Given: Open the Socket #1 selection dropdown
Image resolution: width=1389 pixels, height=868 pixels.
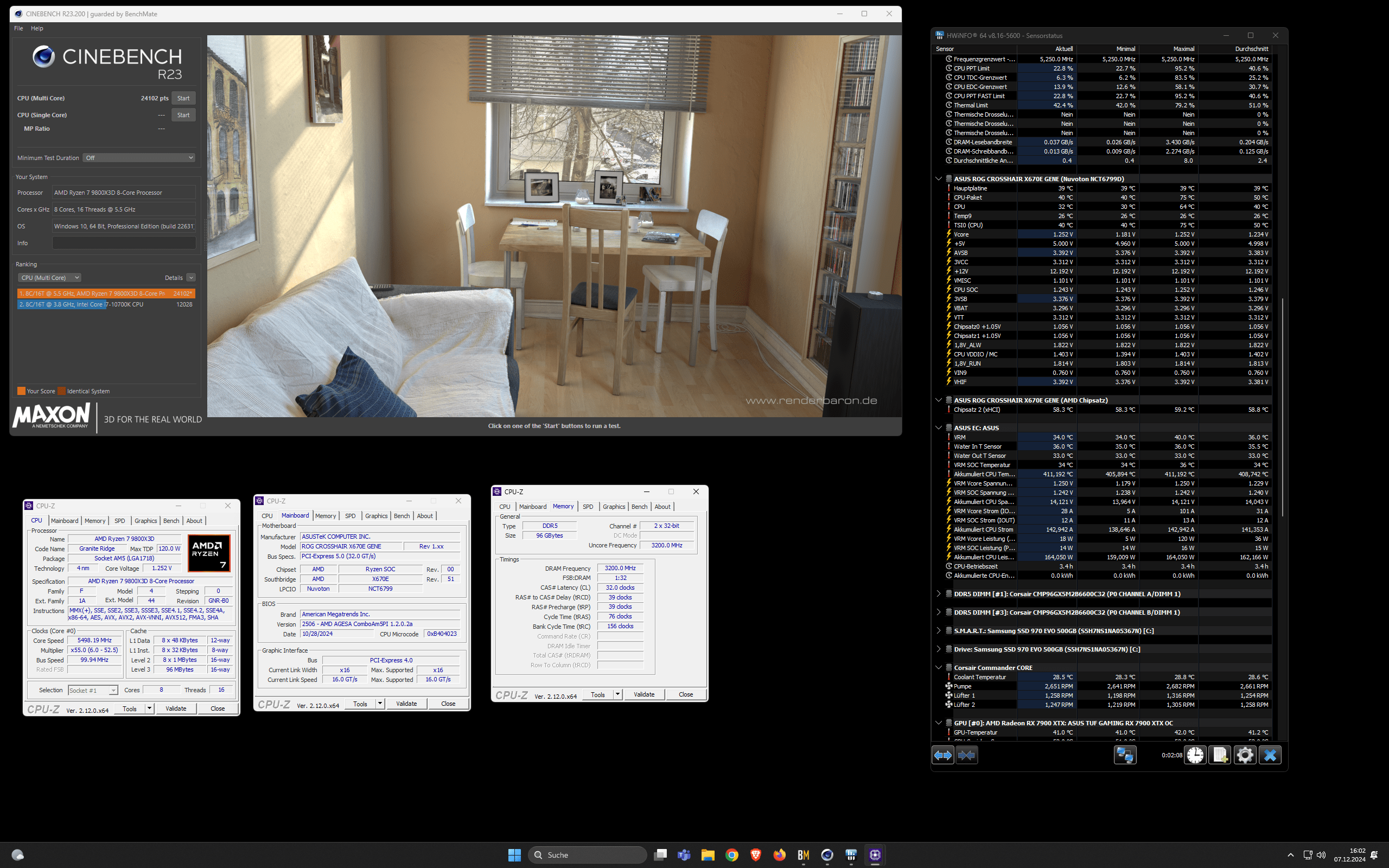Looking at the screenshot, I should pyautogui.click(x=92, y=691).
